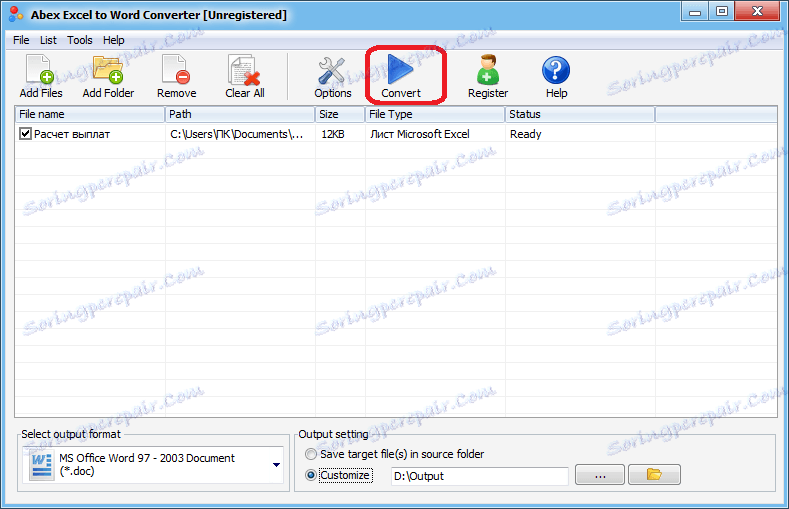Click the D:\Output path field
789x509 pixels.
(480, 476)
